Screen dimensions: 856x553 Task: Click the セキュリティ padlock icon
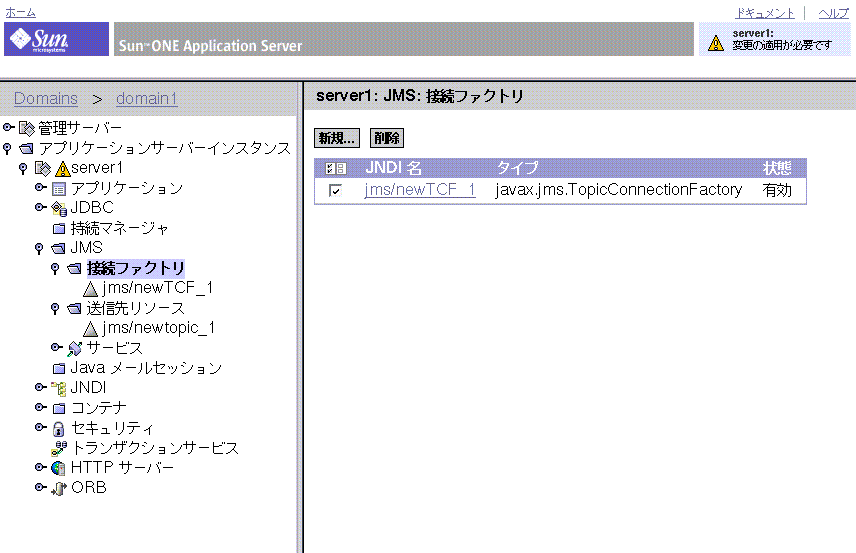click(58, 429)
